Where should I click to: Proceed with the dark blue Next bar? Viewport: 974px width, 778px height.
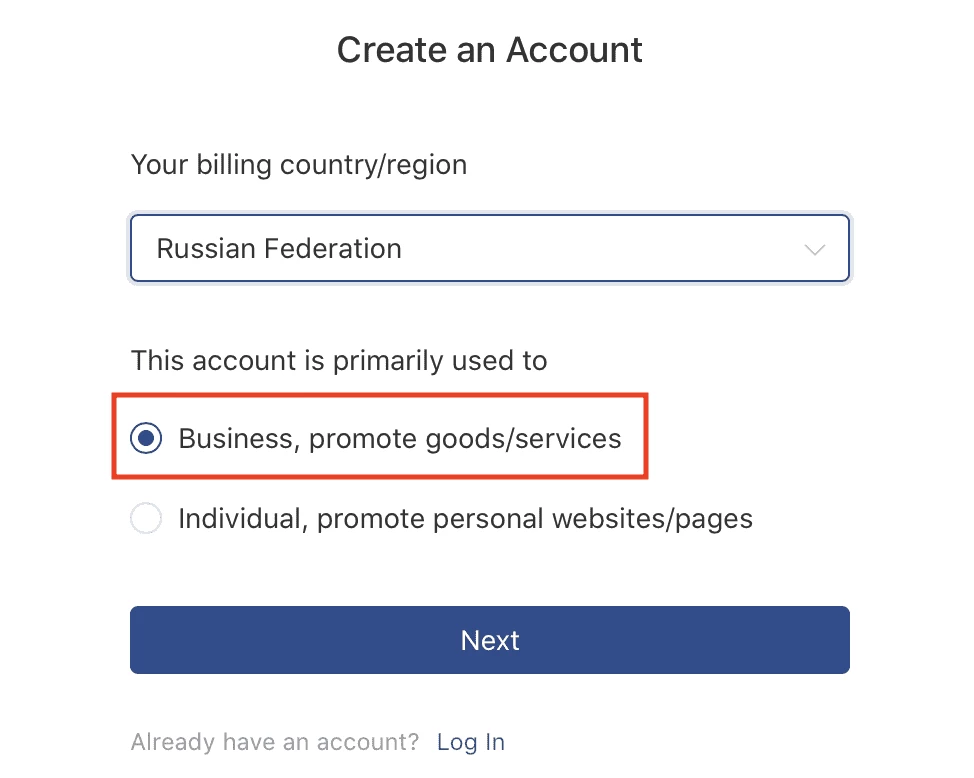[x=489, y=640]
